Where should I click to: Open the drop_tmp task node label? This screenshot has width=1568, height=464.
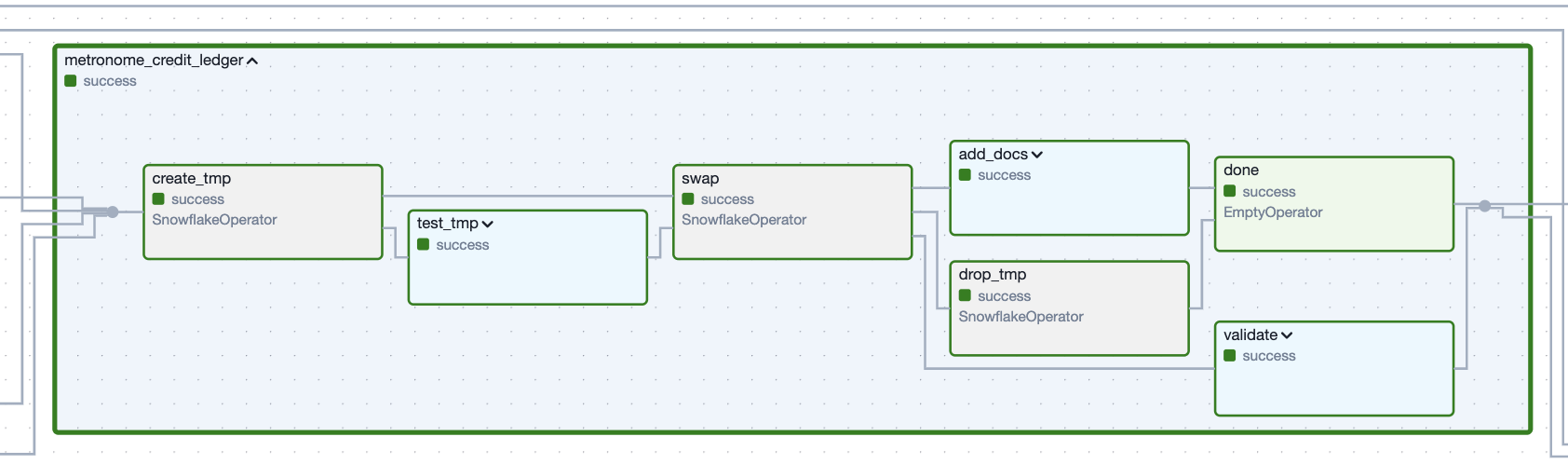993,275
